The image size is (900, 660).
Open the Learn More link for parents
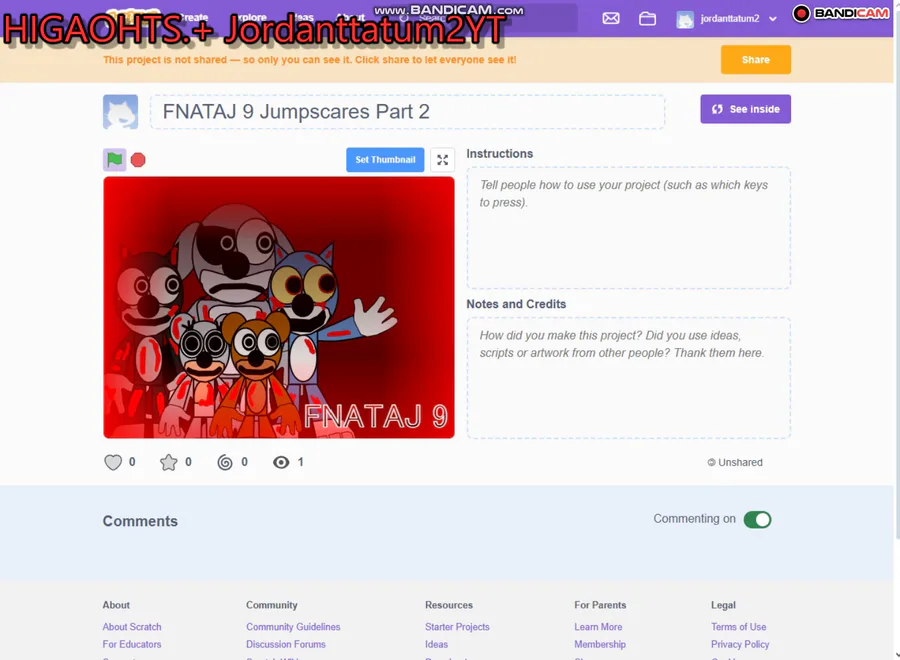(x=598, y=627)
